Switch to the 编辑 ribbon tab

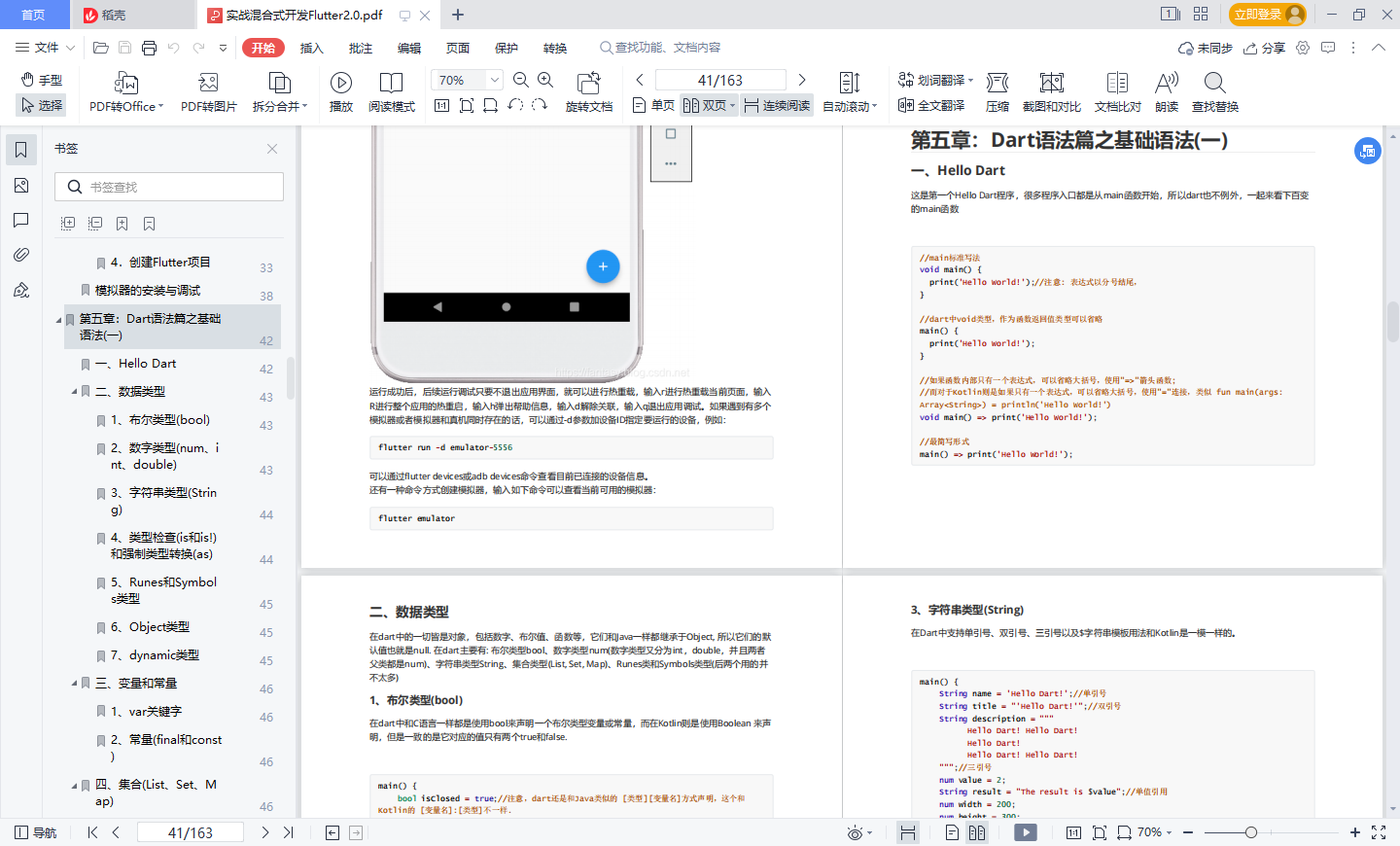(409, 48)
